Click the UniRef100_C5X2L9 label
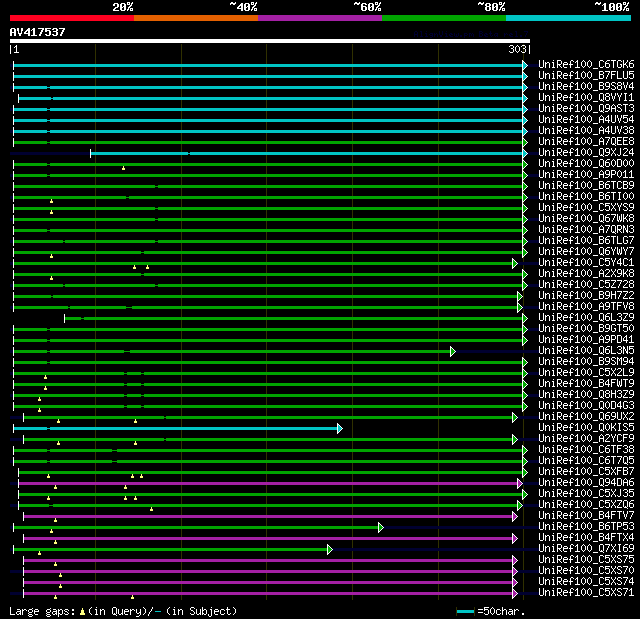The image size is (640, 619). (586, 373)
